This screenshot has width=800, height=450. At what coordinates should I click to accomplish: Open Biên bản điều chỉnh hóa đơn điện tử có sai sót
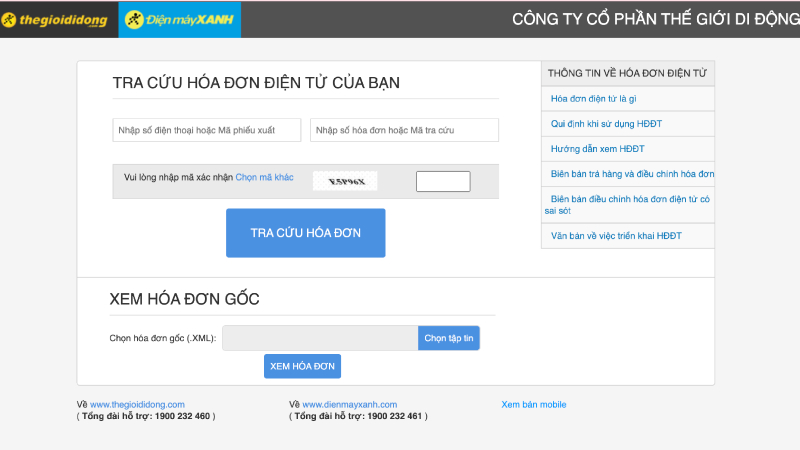(628, 205)
